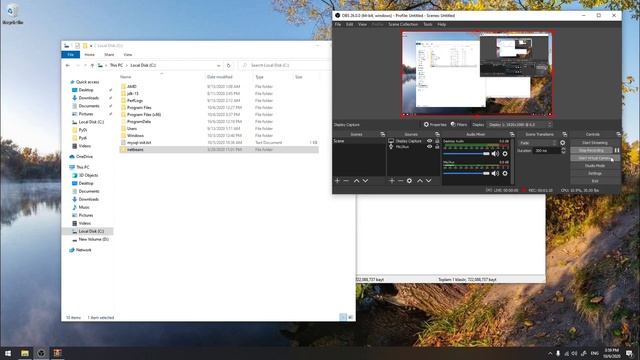The image size is (640, 360).
Task: Go up one folder level in File Explorer
Action: pos(92,65)
